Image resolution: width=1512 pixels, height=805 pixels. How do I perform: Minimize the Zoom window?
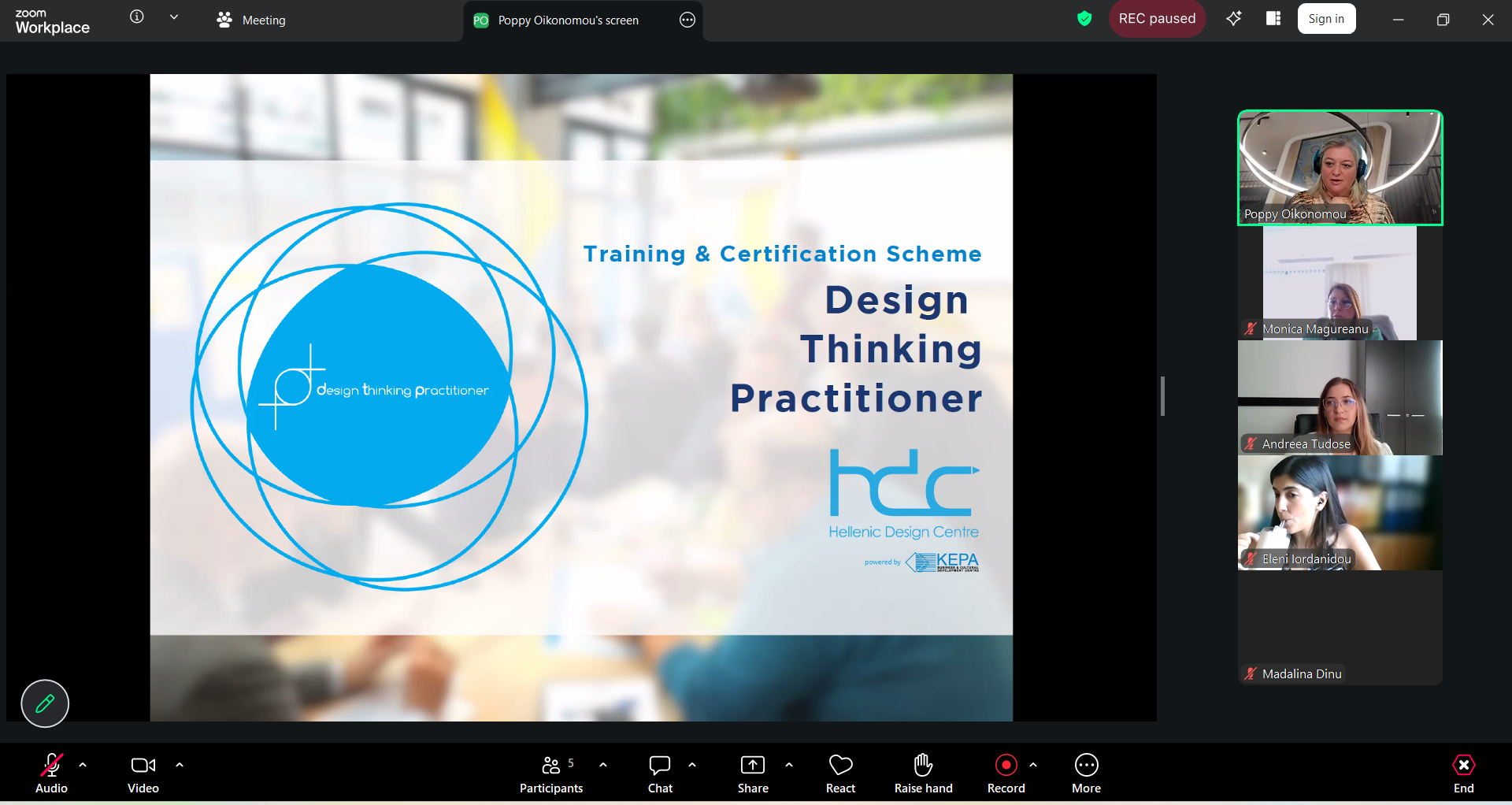[1399, 20]
